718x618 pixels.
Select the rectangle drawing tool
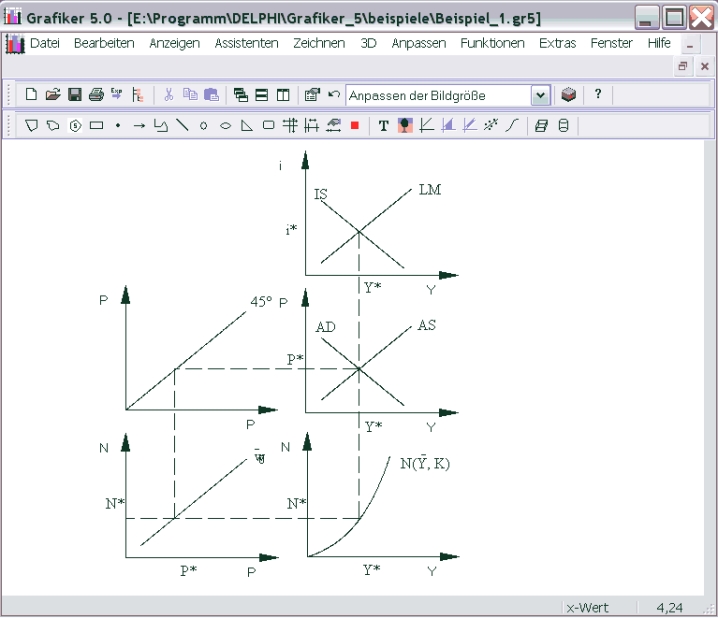96,126
